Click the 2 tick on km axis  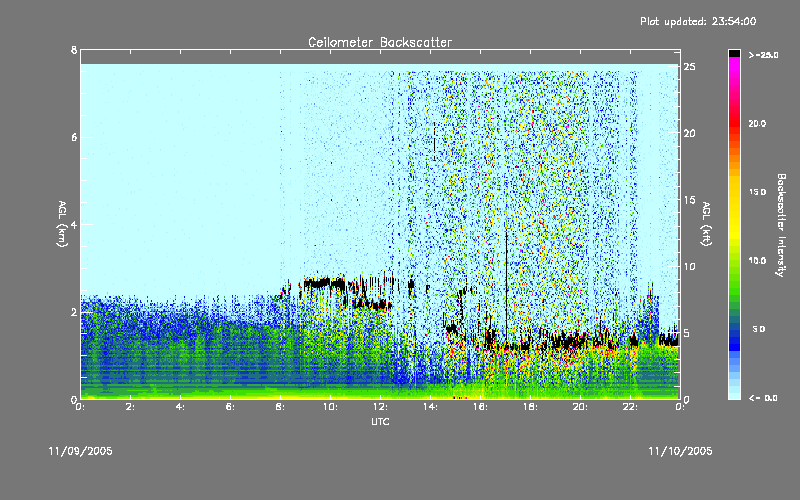[x=74, y=312]
